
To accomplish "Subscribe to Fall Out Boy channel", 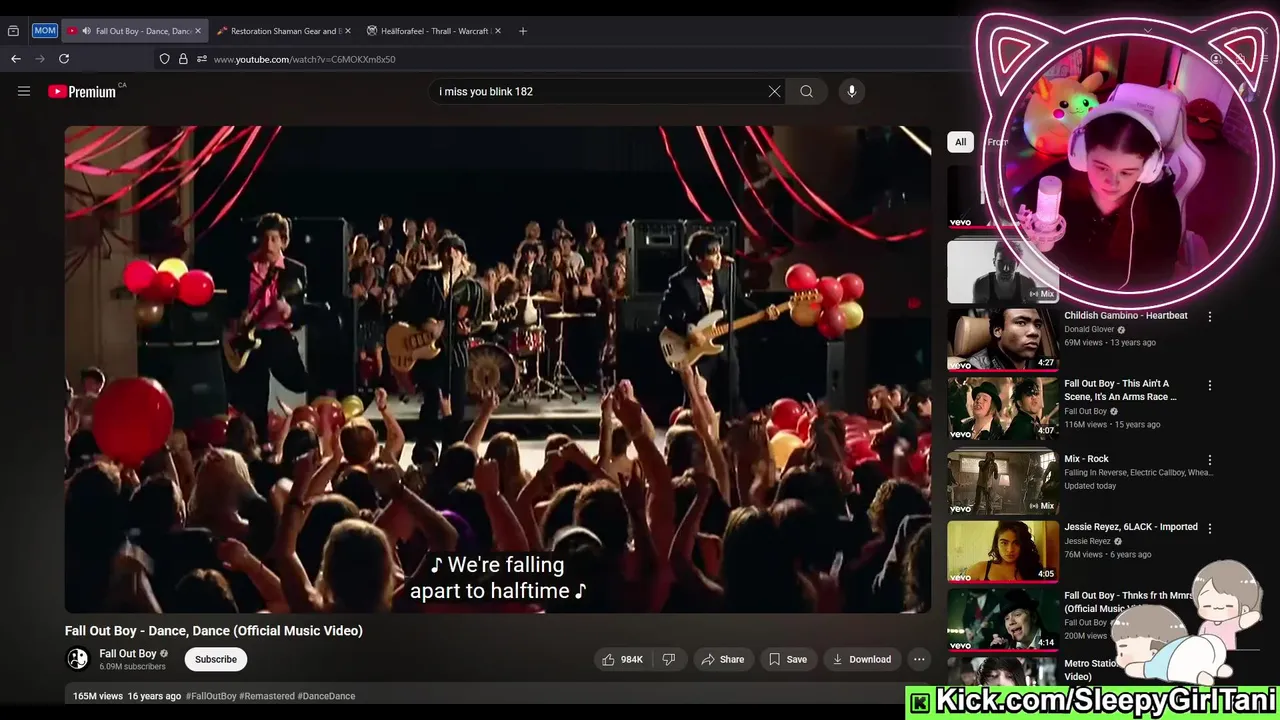I will point(216,659).
